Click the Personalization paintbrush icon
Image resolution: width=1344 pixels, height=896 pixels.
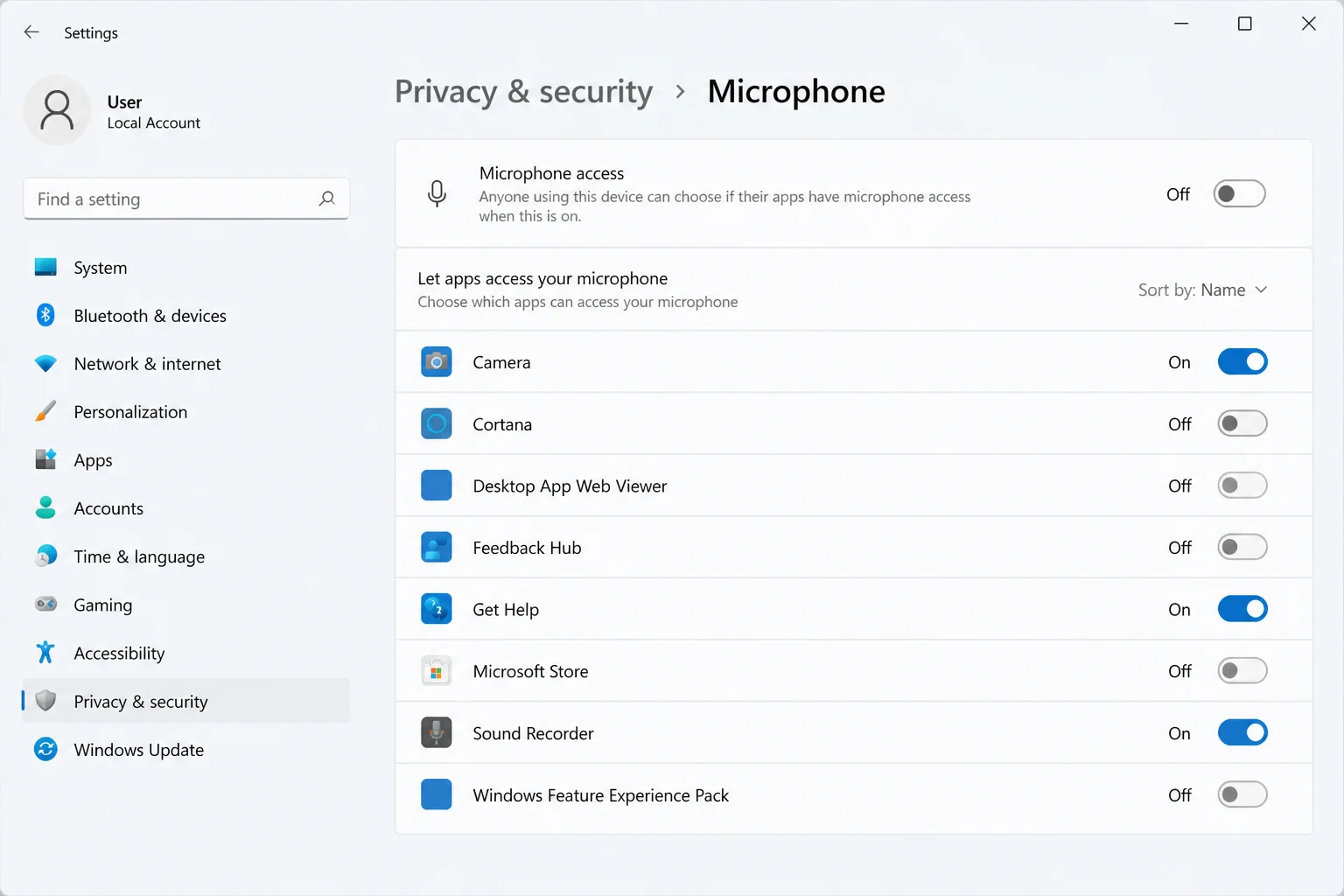click(45, 411)
